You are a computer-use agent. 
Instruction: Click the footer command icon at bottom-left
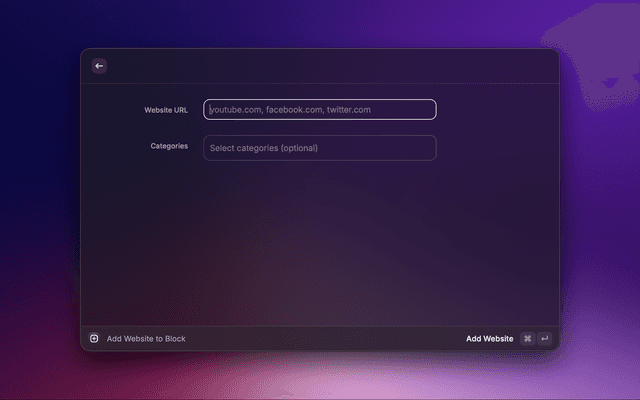[94, 339]
